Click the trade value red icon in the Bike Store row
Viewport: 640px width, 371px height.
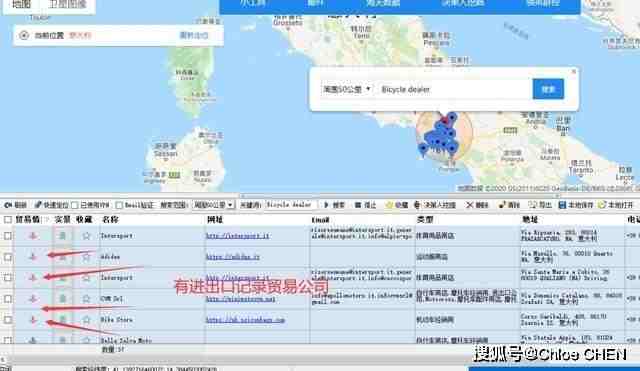(33, 320)
